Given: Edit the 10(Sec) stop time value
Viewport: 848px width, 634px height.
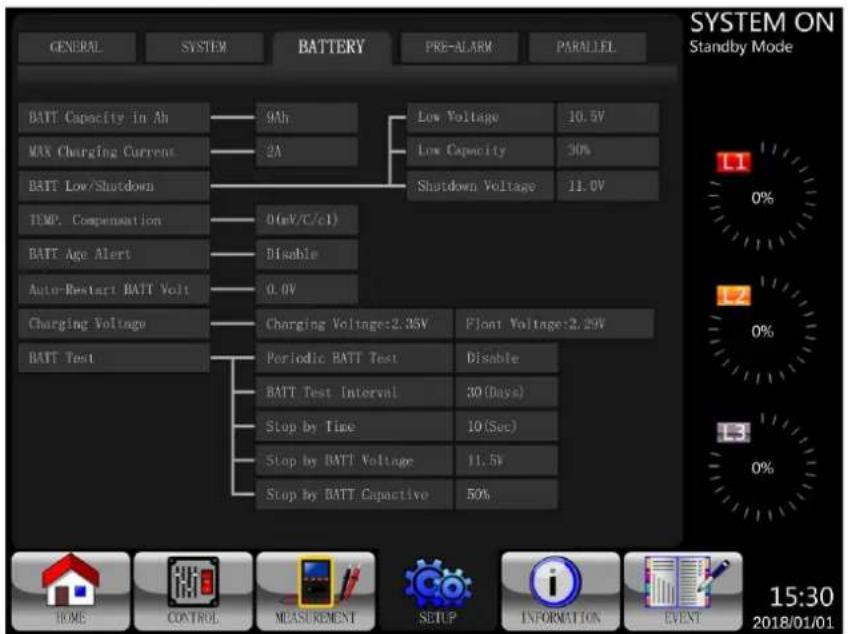Looking at the screenshot, I should pos(507,426).
